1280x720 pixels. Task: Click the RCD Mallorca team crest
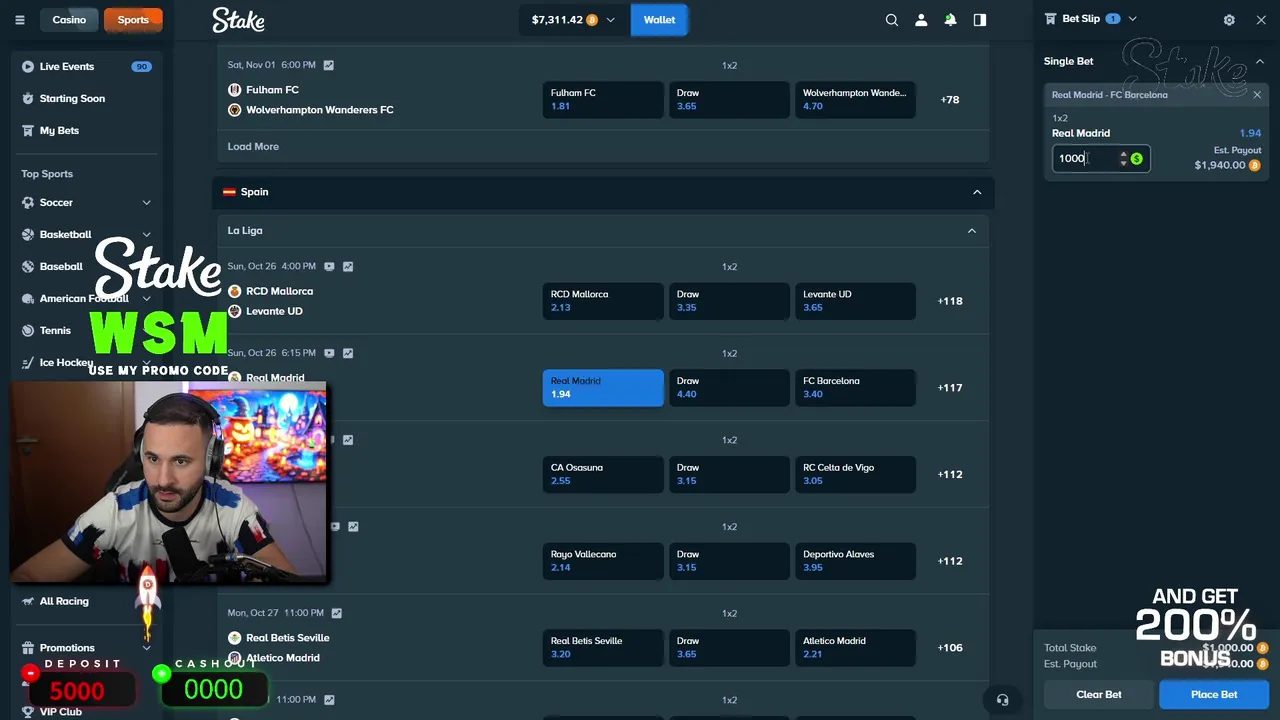coord(235,291)
